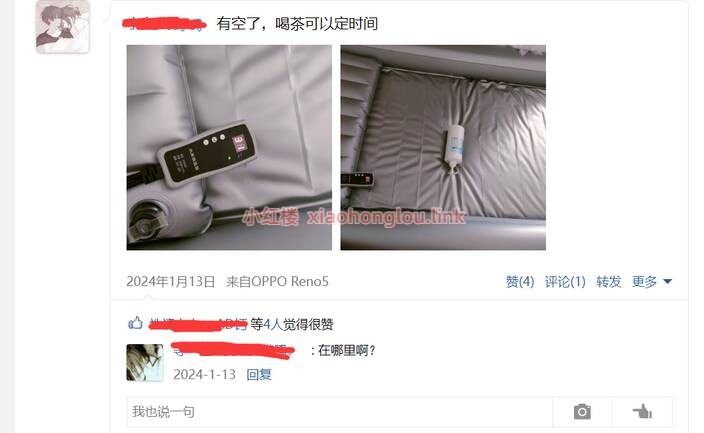Expand the 更多 dropdown arrow

click(667, 282)
